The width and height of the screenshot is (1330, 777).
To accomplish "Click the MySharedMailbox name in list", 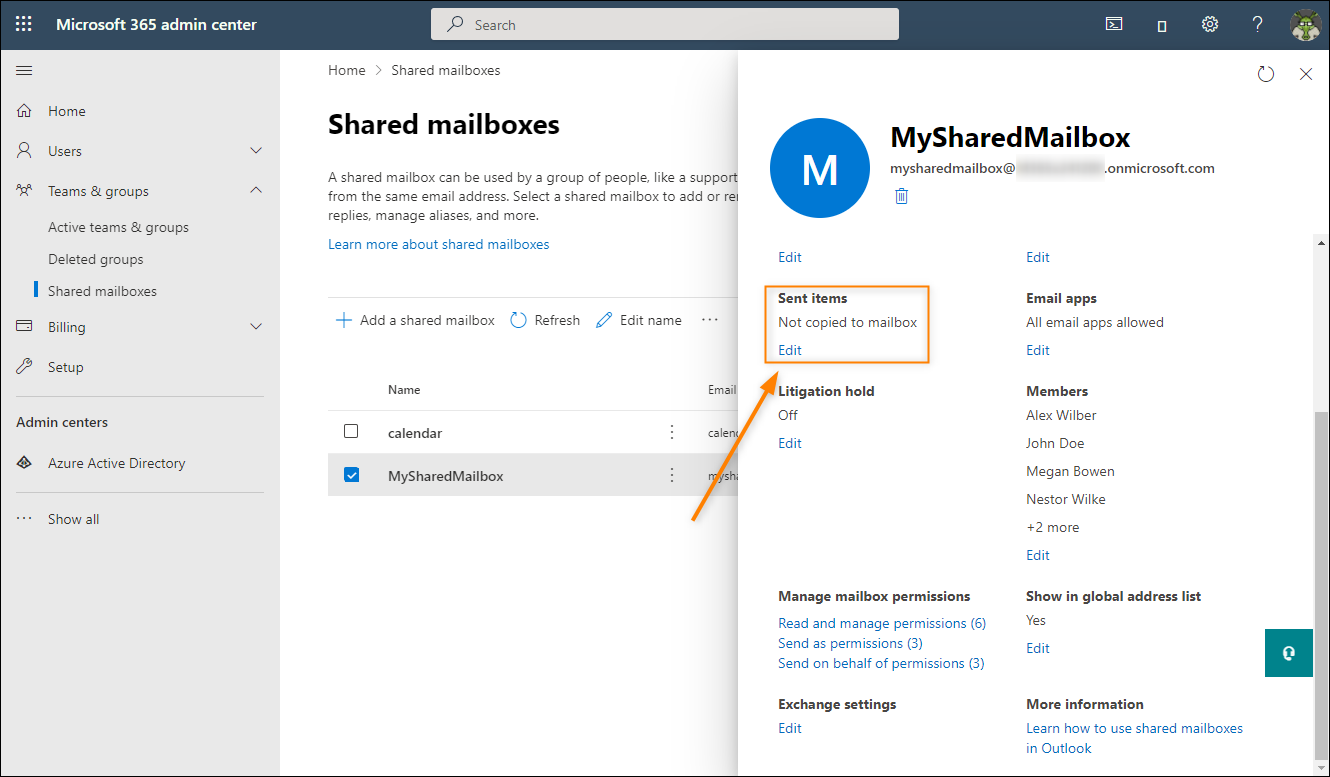I will tap(445, 476).
